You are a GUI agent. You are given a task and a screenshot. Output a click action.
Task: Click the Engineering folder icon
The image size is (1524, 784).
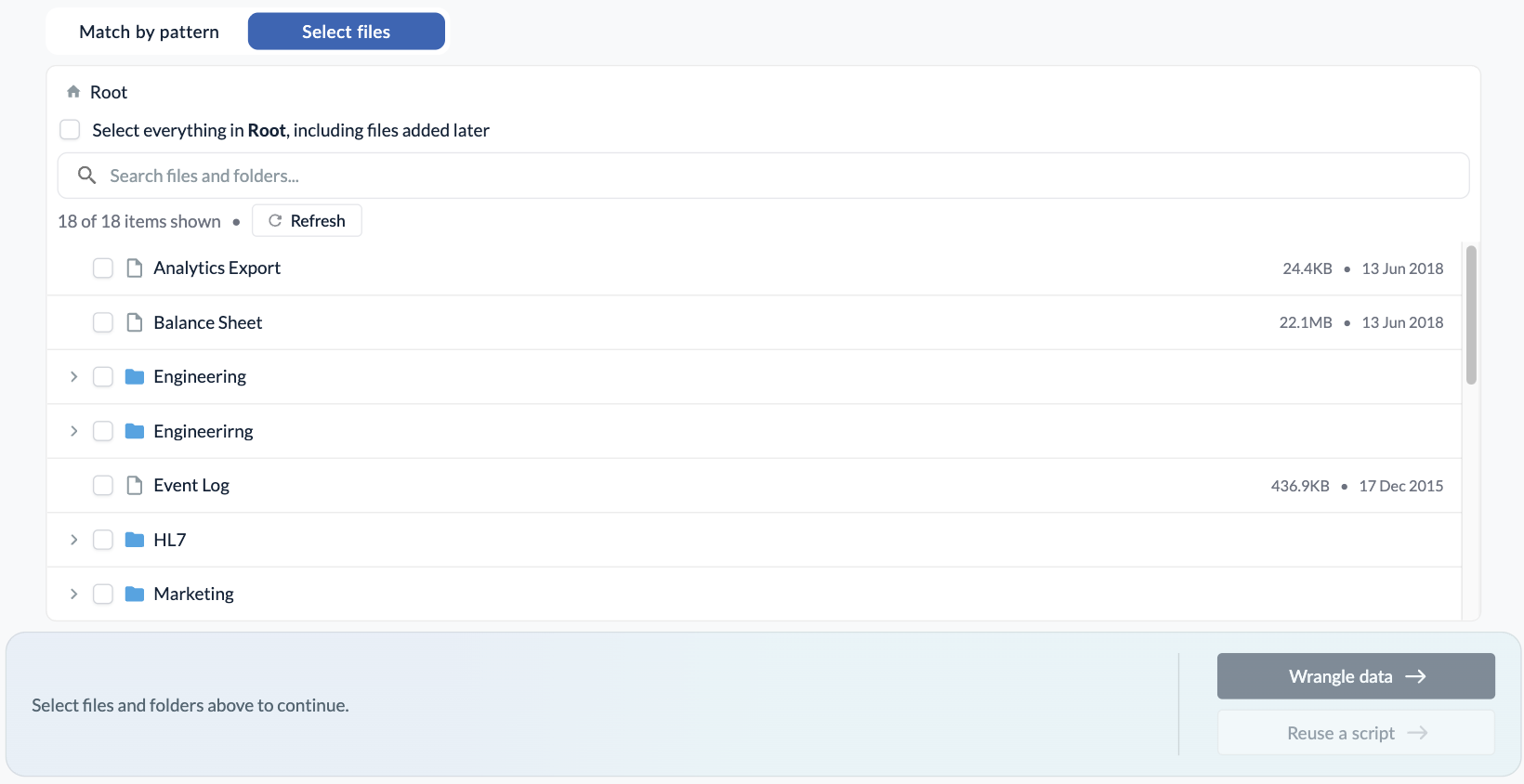[135, 376]
